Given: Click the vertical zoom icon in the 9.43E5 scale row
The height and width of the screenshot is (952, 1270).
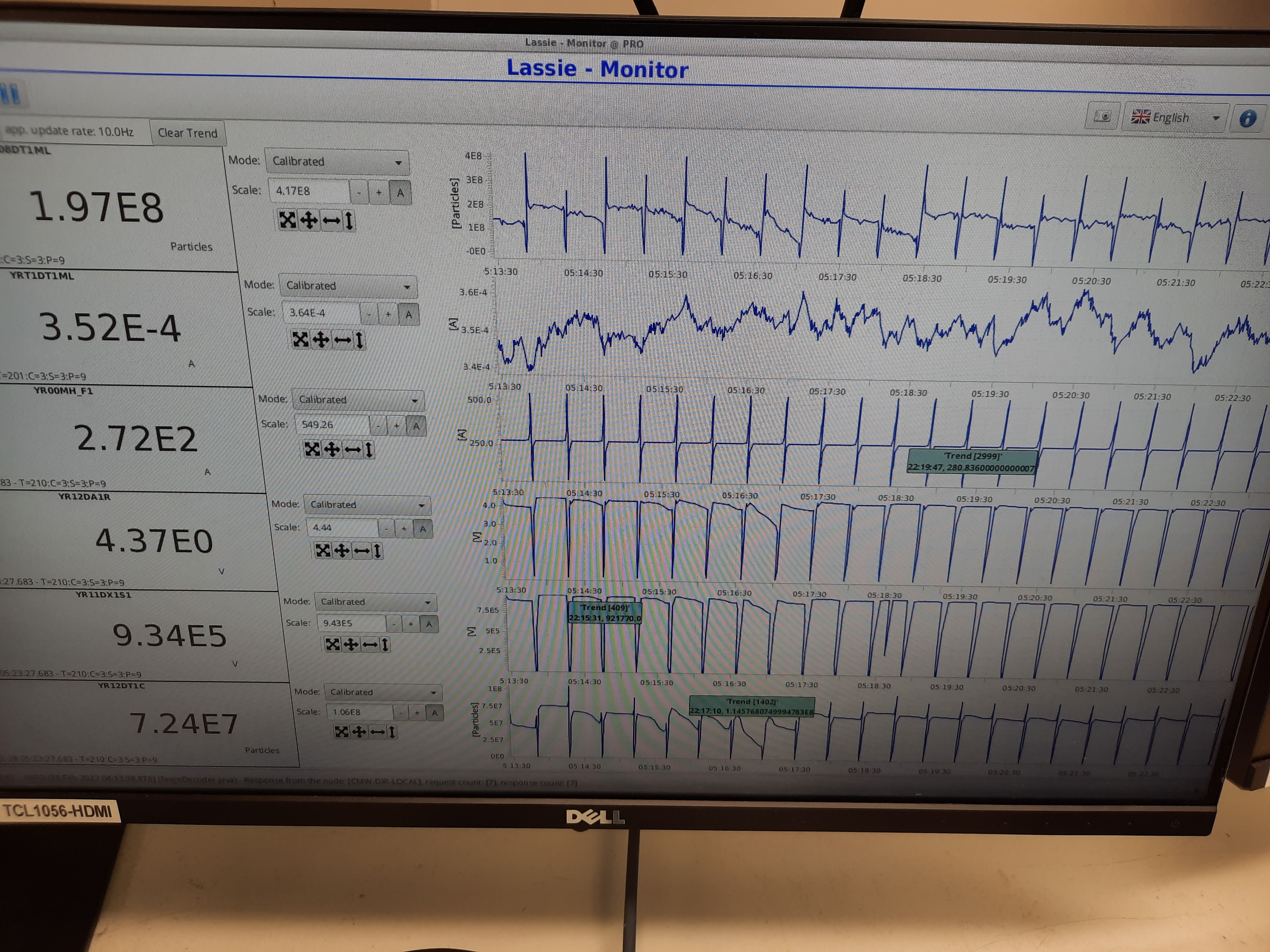Looking at the screenshot, I should click(386, 645).
